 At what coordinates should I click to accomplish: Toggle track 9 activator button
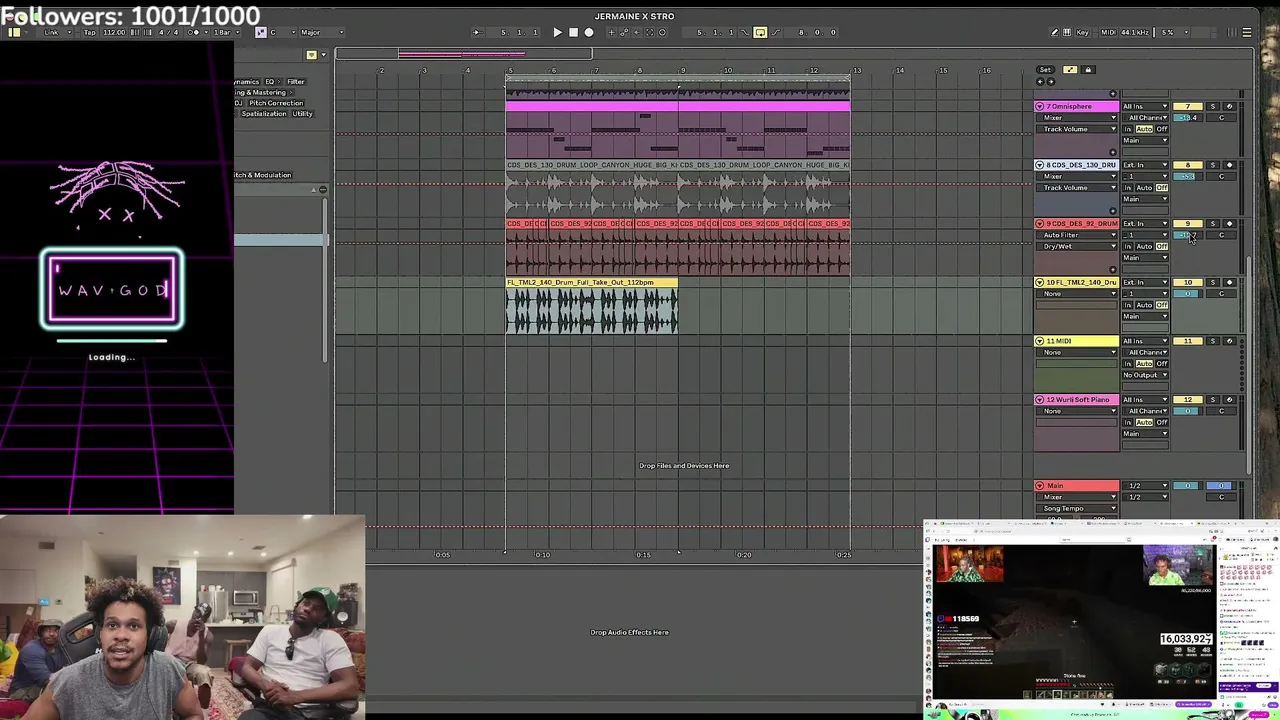click(x=1188, y=223)
